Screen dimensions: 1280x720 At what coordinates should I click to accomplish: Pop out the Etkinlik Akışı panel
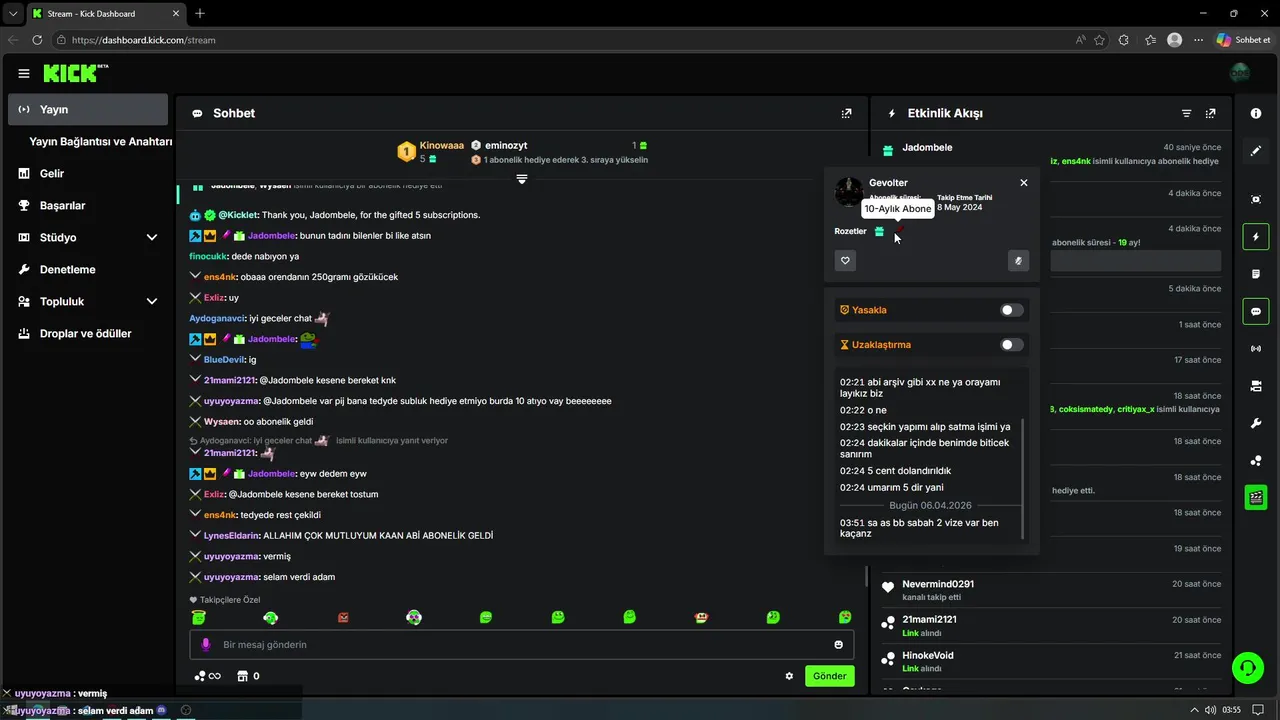[1210, 113]
